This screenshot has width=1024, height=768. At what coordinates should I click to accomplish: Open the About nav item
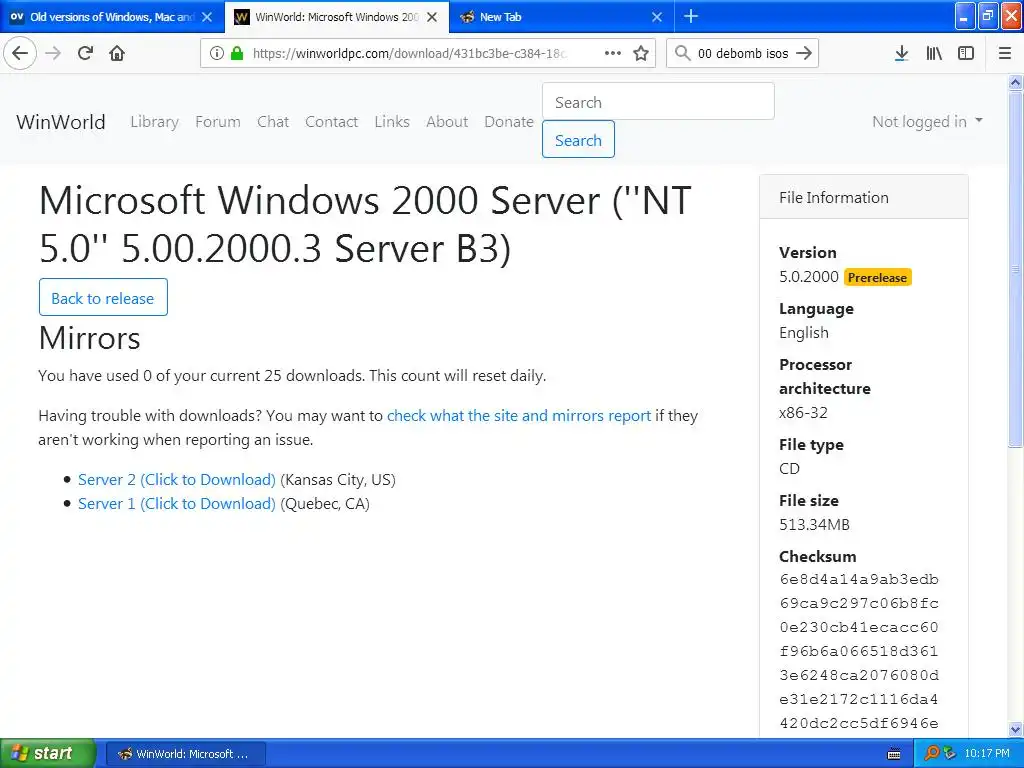[x=447, y=121]
